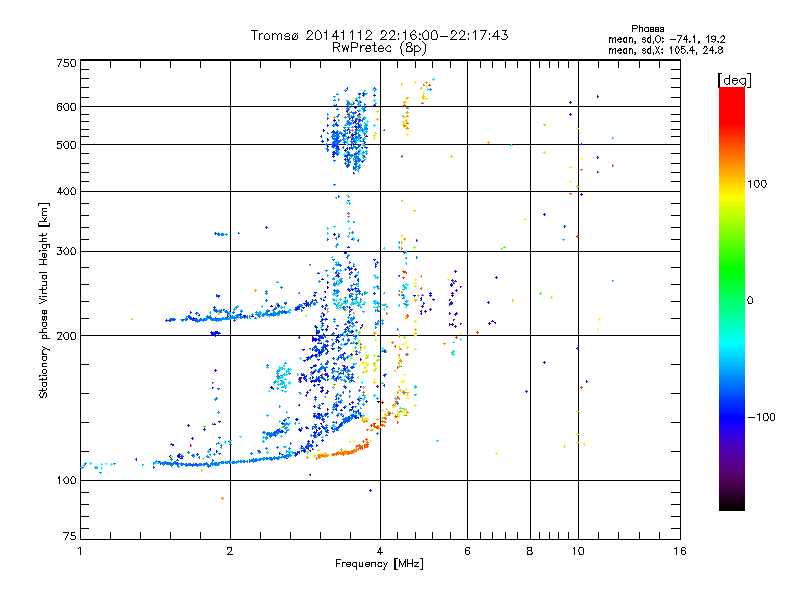Viewport: 800px width, 600px height.
Task: Click the frequency tick label '1'
Action: pyautogui.click(x=80, y=551)
